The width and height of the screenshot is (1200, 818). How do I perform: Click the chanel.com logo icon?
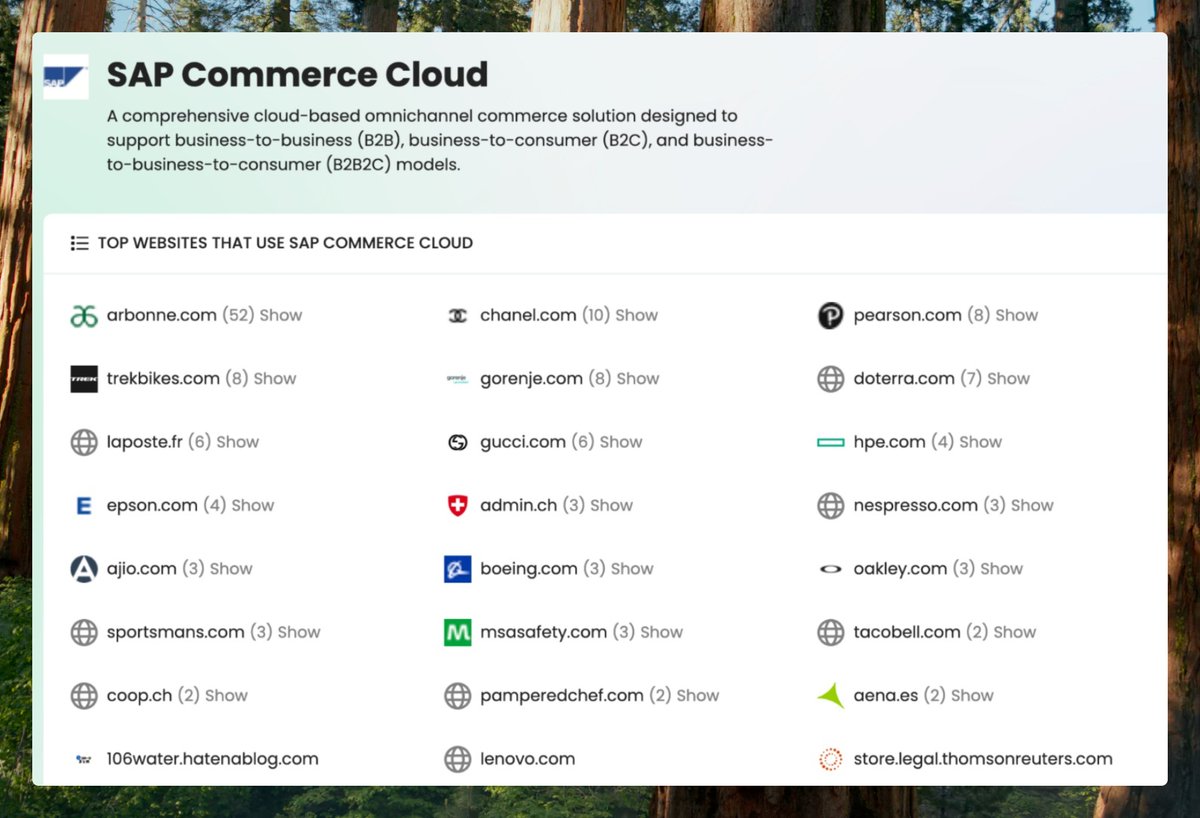click(457, 316)
